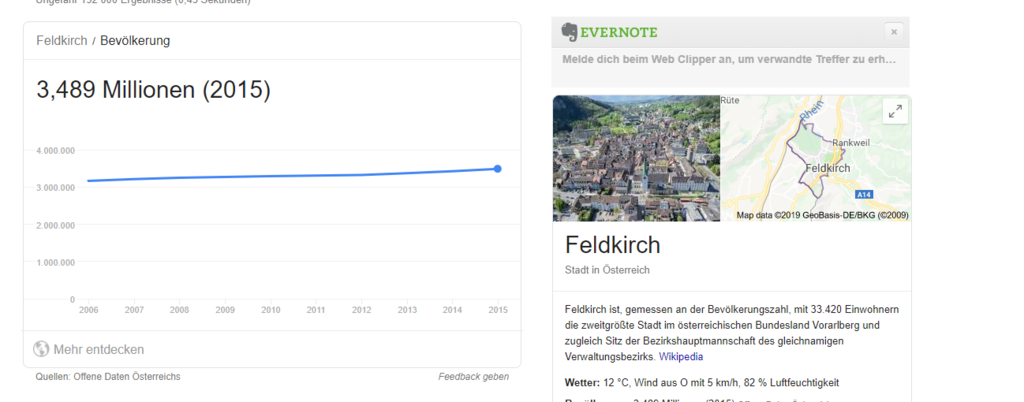Click the 2010 label on the chart axis
This screenshot has width=1024, height=402.
270,310
